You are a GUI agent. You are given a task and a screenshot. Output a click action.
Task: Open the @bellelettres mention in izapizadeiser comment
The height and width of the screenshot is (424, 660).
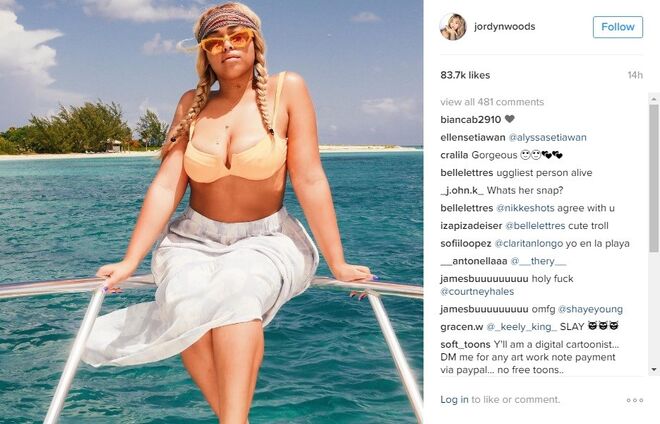click(x=535, y=226)
